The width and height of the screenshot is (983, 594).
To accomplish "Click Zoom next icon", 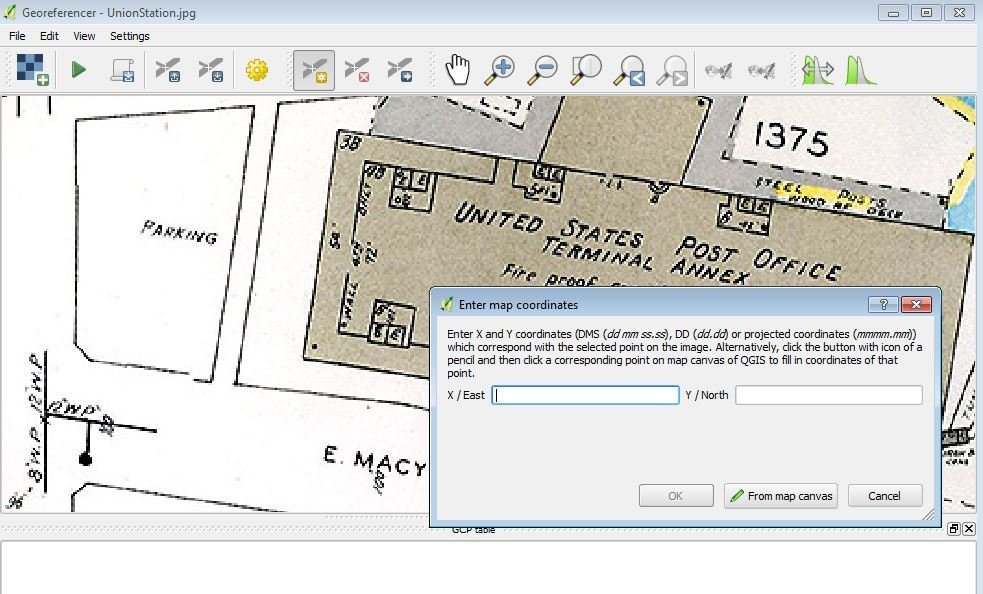I will click(673, 70).
